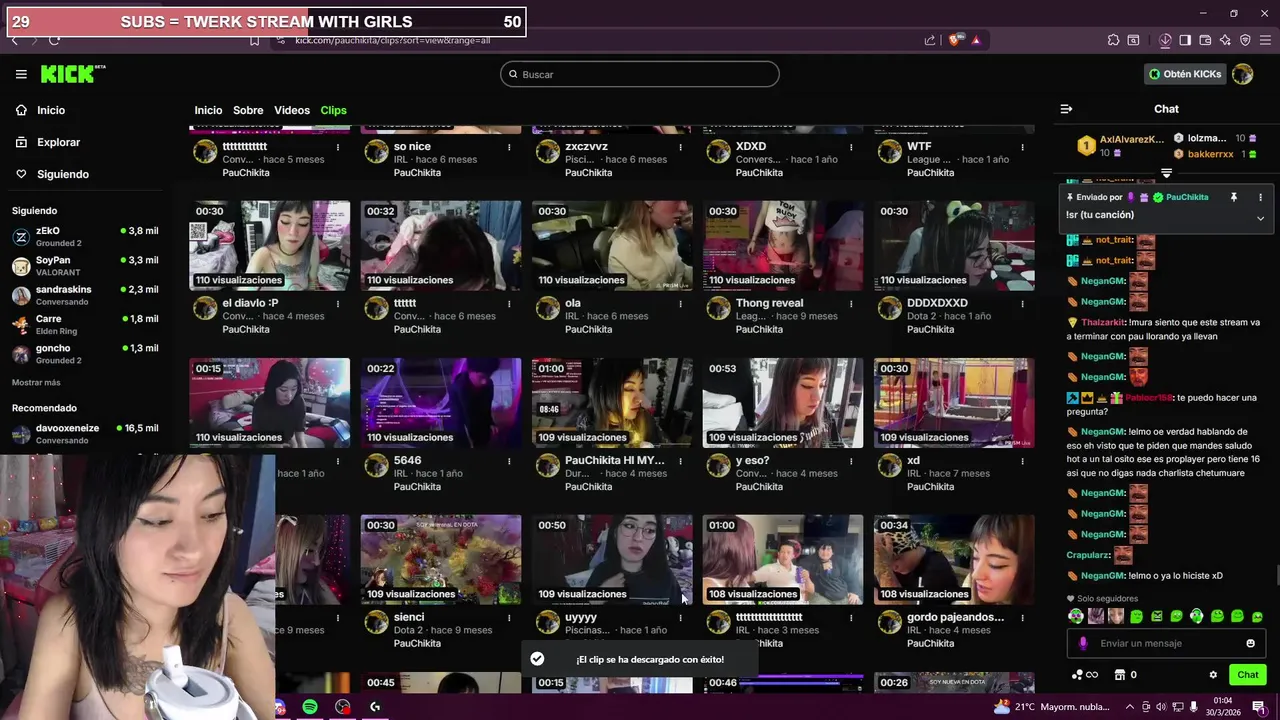Open the goncho channel in sidebar
The image size is (1280, 720).
[x=84, y=354]
